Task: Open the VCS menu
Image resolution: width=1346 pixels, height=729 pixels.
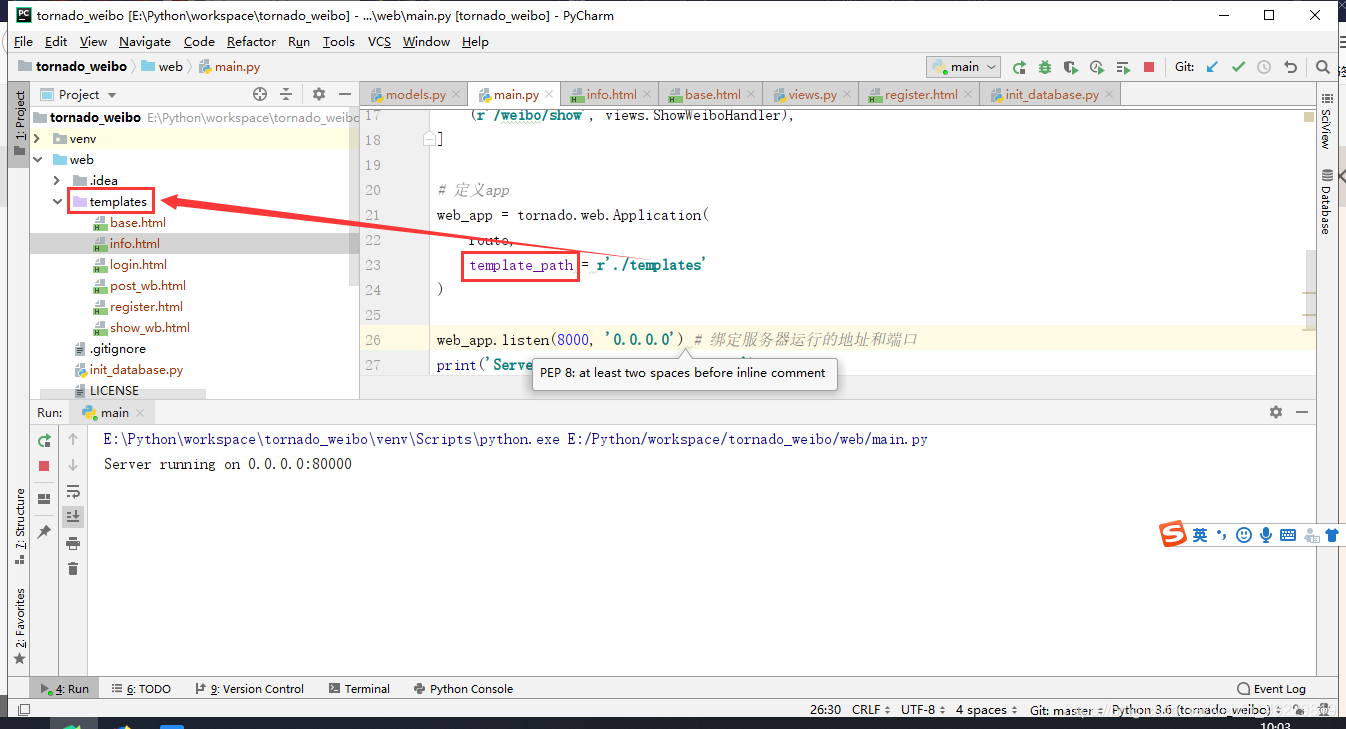Action: [x=379, y=42]
